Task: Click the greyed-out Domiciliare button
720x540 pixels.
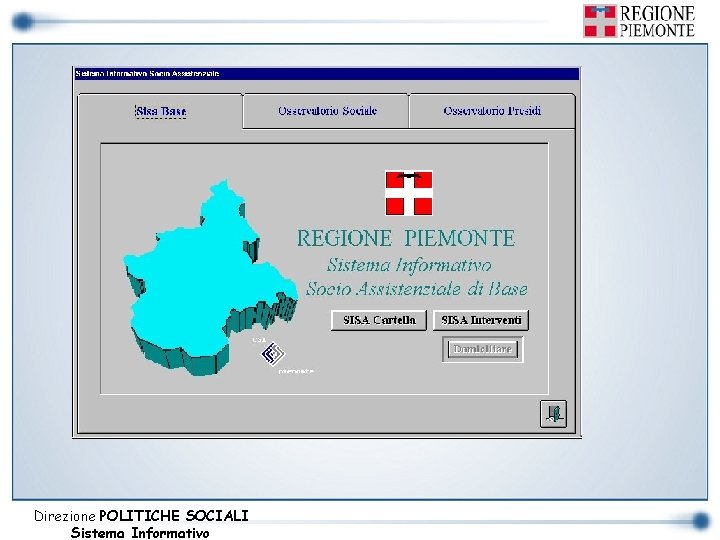Action: tap(483, 349)
